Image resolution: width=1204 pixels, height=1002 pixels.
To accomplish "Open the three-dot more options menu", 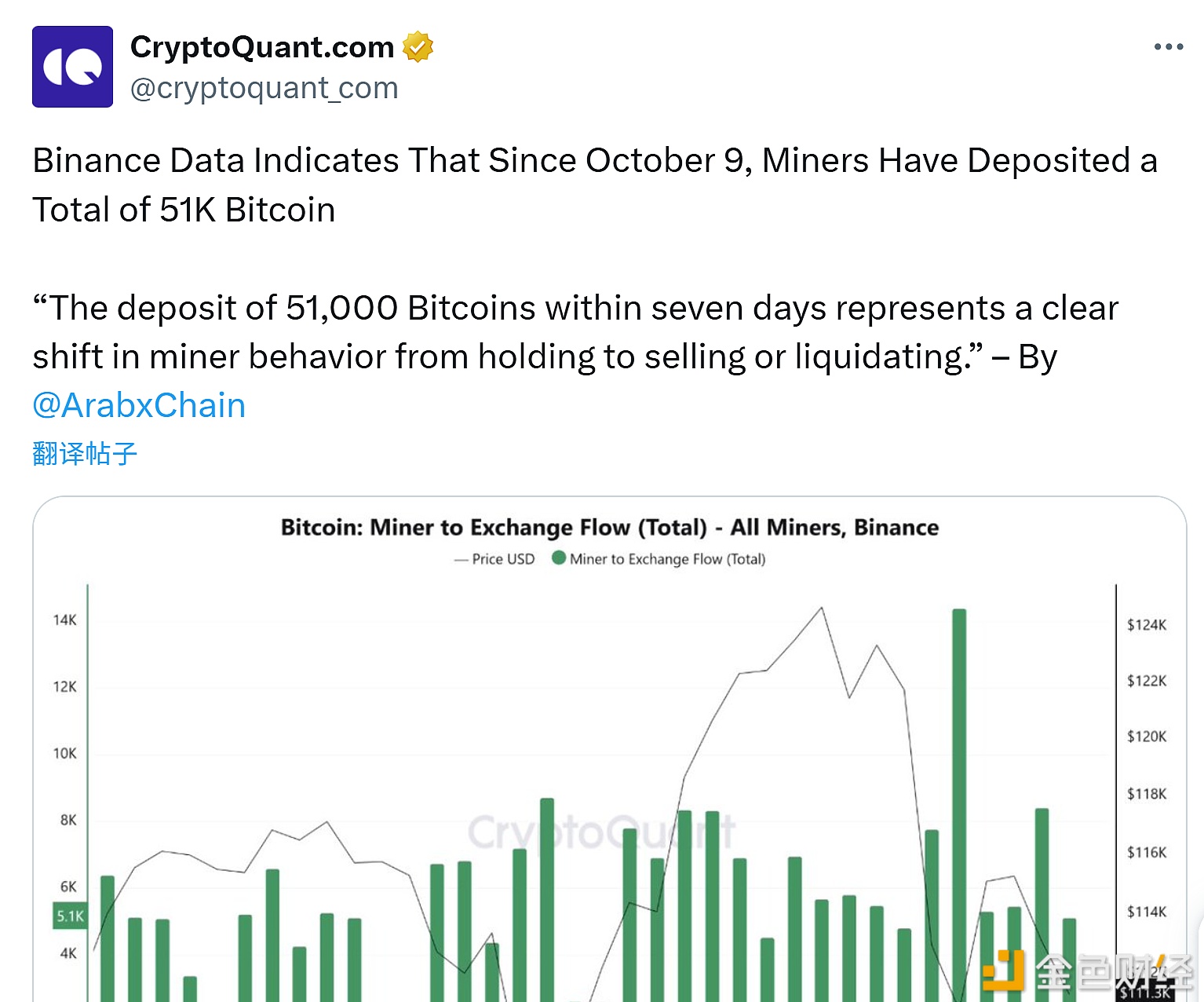I will (x=1168, y=47).
